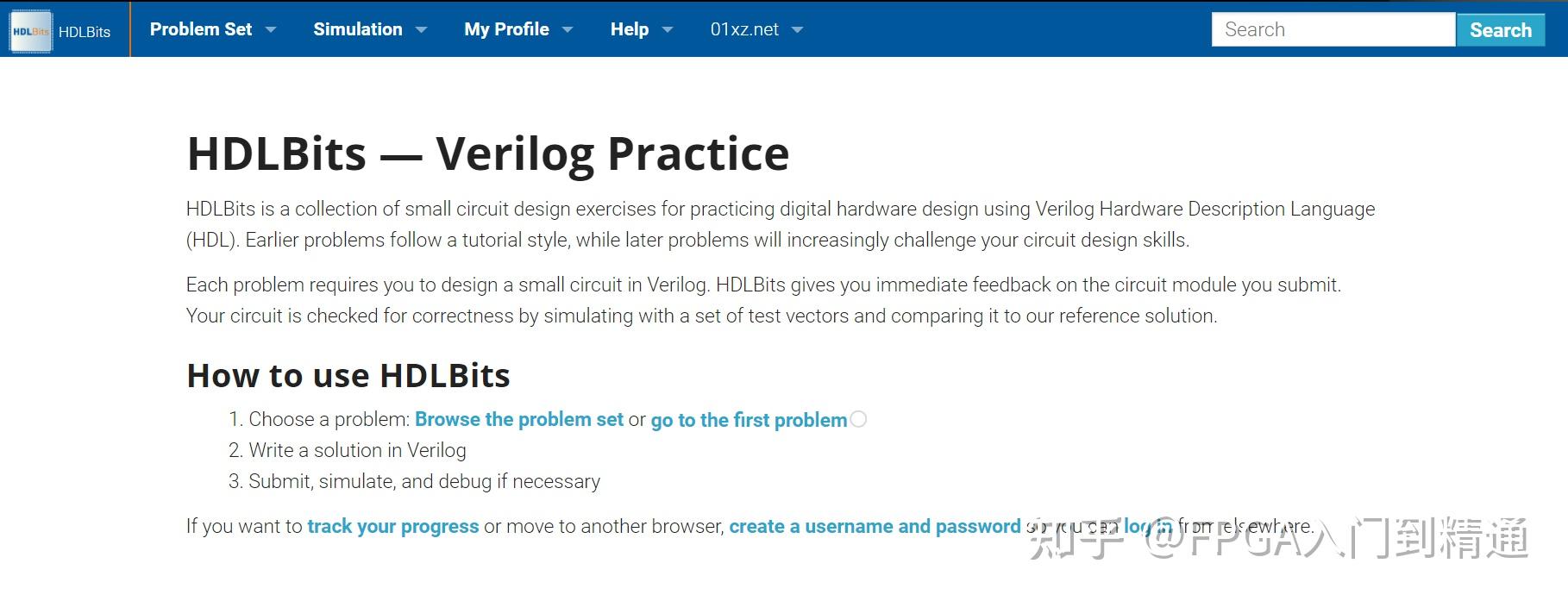Expand the Simulation dropdown arrow
The image size is (1568, 601).
[422, 30]
